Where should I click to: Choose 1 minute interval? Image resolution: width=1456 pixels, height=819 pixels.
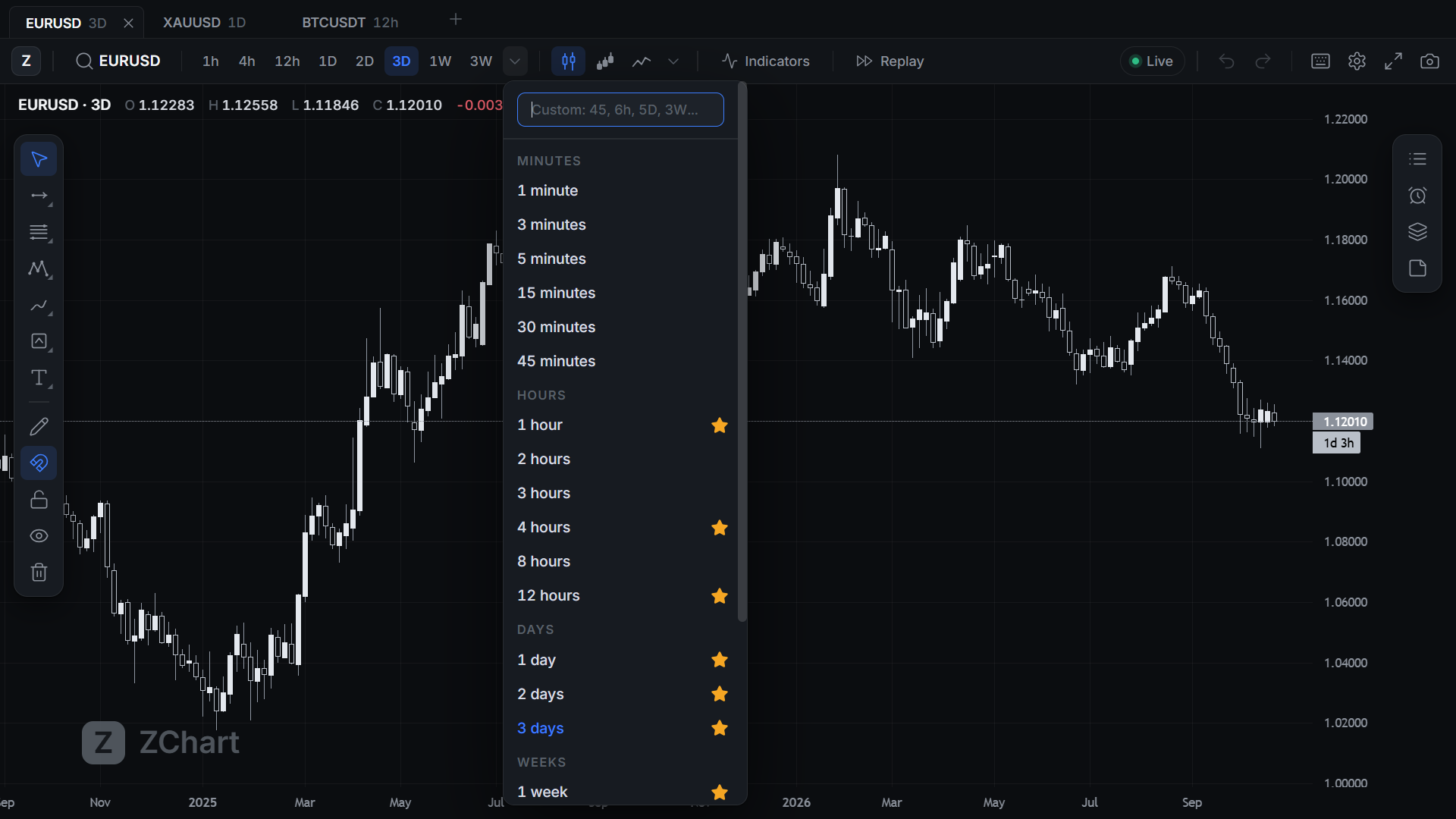(620, 190)
